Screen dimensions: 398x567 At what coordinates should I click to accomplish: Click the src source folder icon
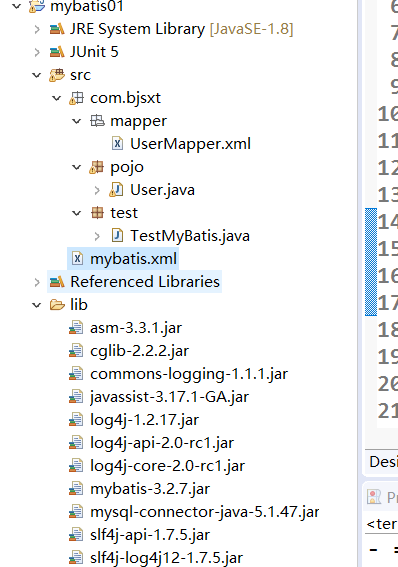click(x=57, y=75)
